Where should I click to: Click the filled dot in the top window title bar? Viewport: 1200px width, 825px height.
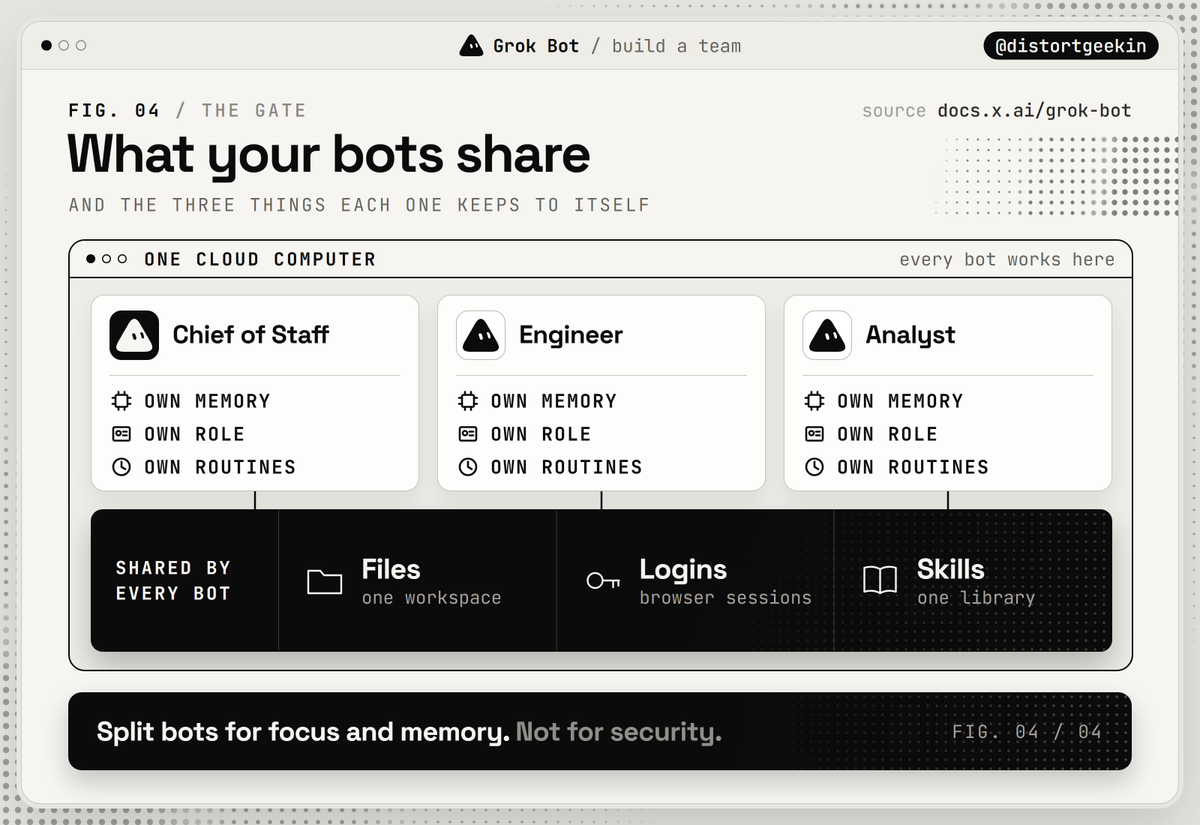(x=47, y=46)
